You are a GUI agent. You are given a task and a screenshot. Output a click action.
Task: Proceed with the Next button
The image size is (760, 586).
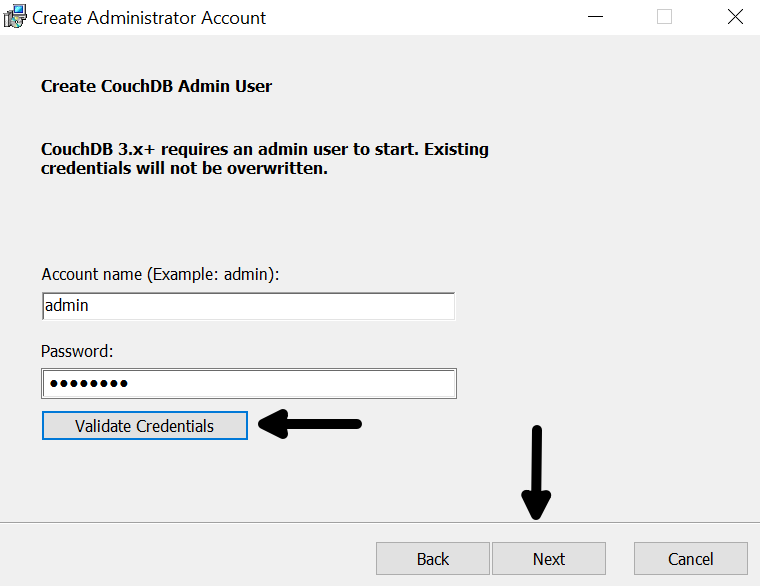coord(549,559)
